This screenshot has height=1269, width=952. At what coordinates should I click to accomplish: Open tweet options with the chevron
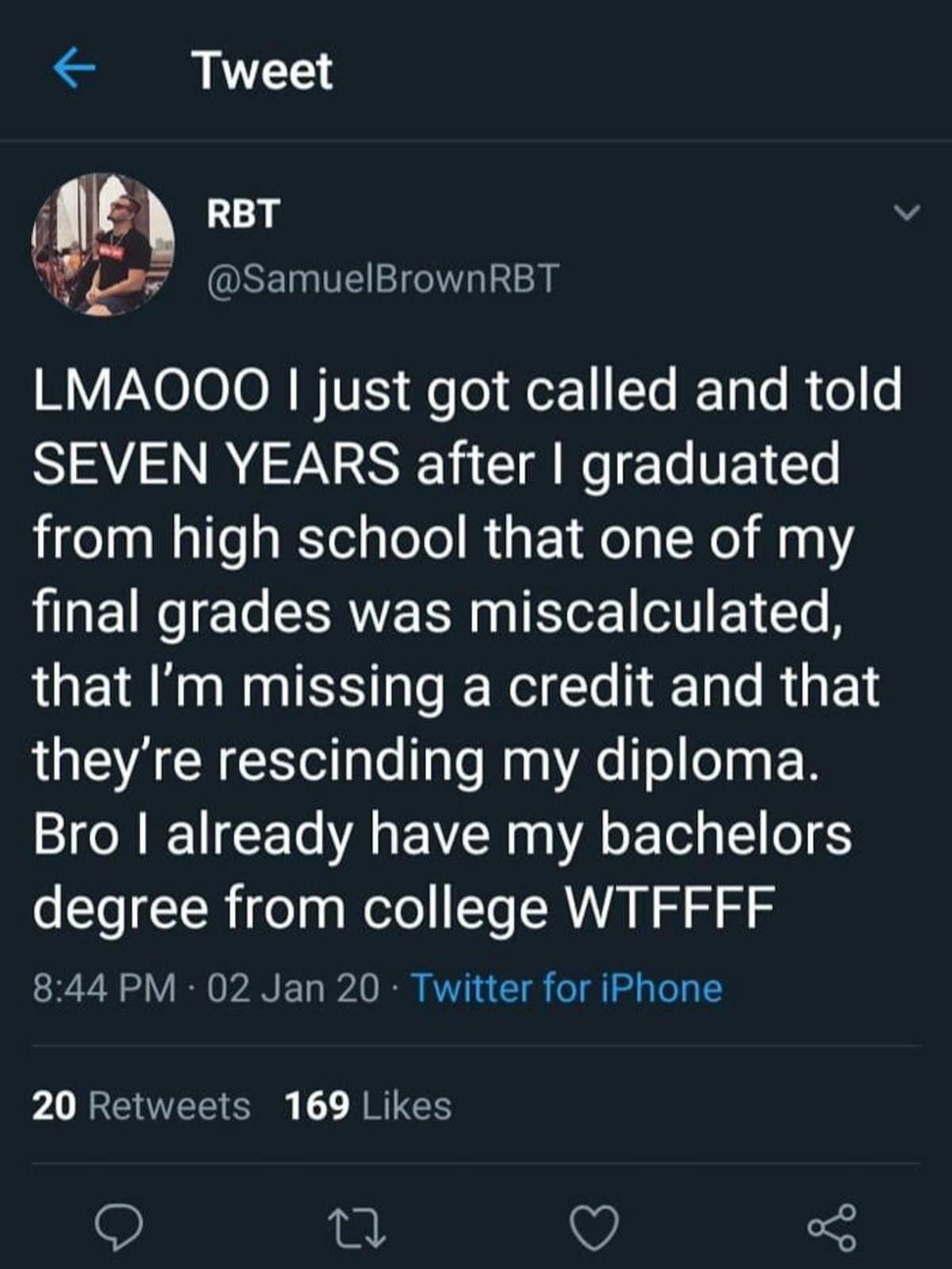(905, 213)
